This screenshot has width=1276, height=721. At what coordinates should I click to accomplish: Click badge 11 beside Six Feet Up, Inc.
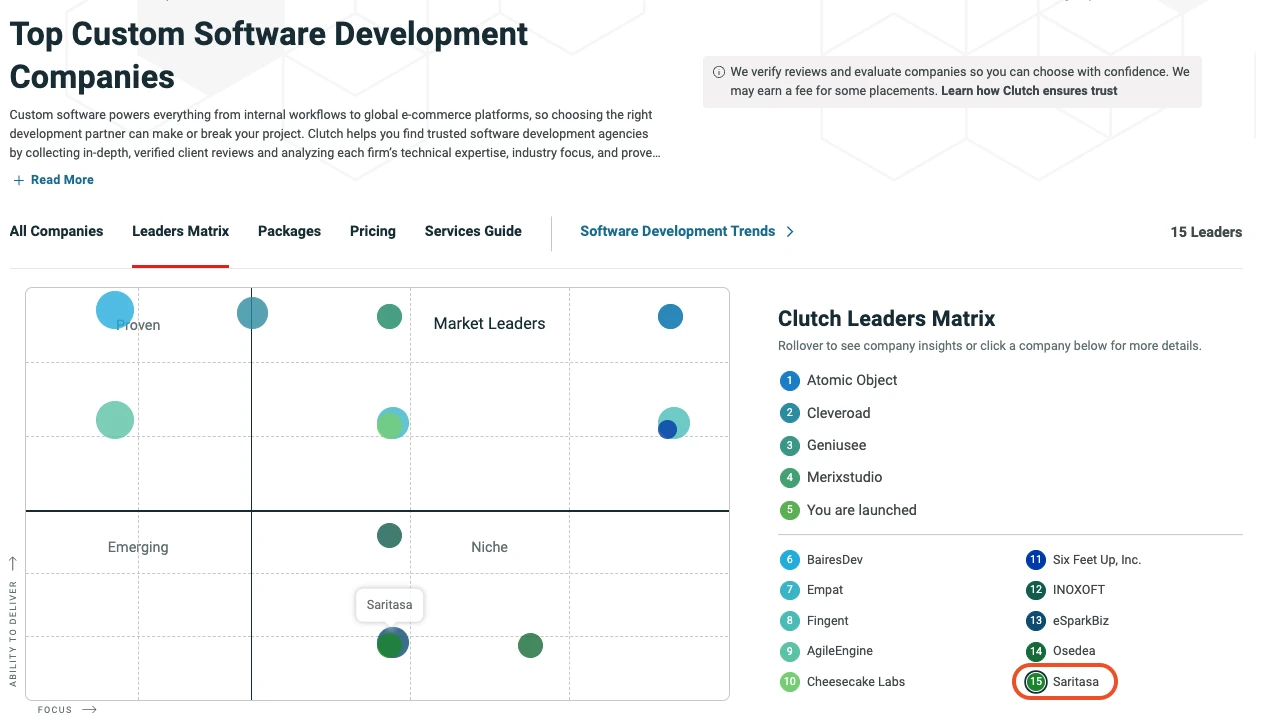(1035, 559)
